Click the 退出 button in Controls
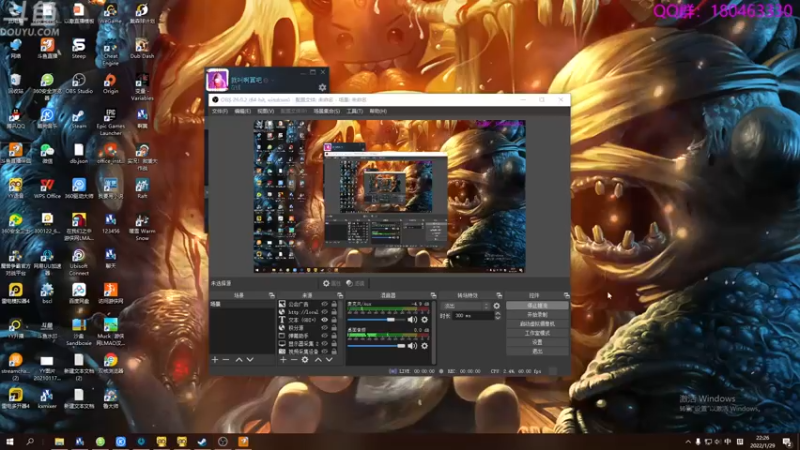 pos(537,352)
